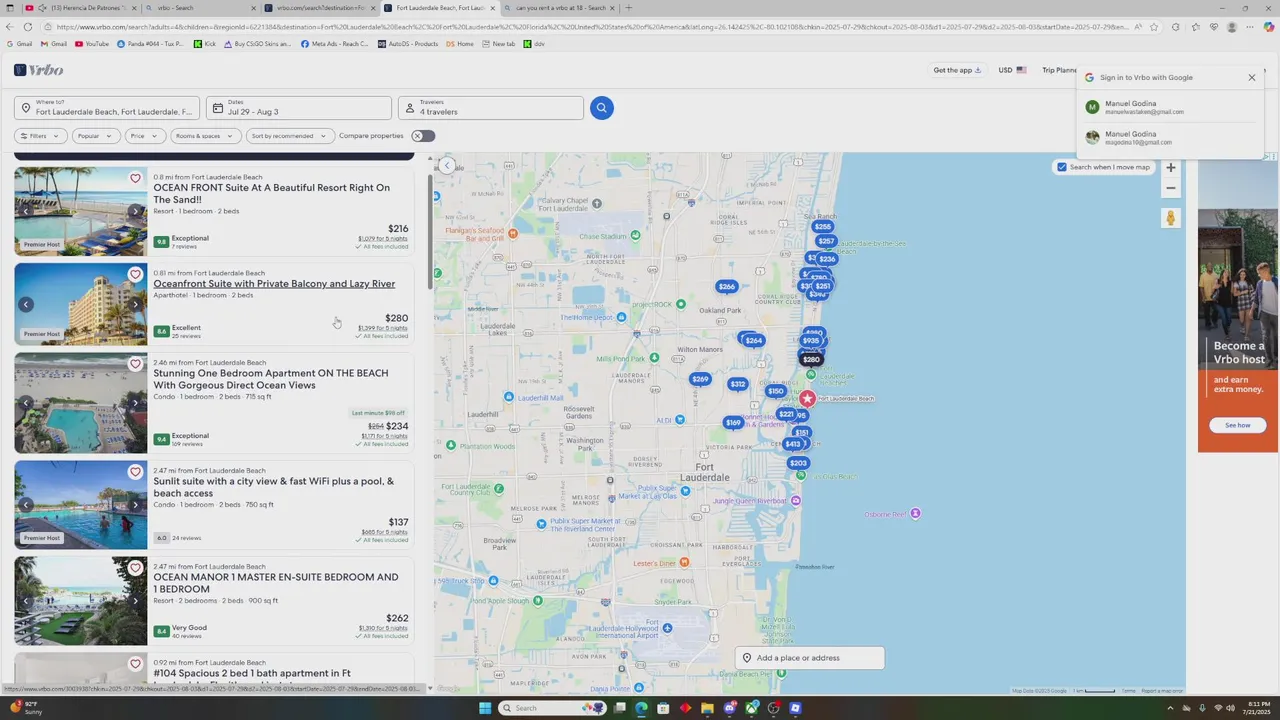The height and width of the screenshot is (720, 1280).
Task: Click the blue search magnifier button
Action: (x=601, y=108)
